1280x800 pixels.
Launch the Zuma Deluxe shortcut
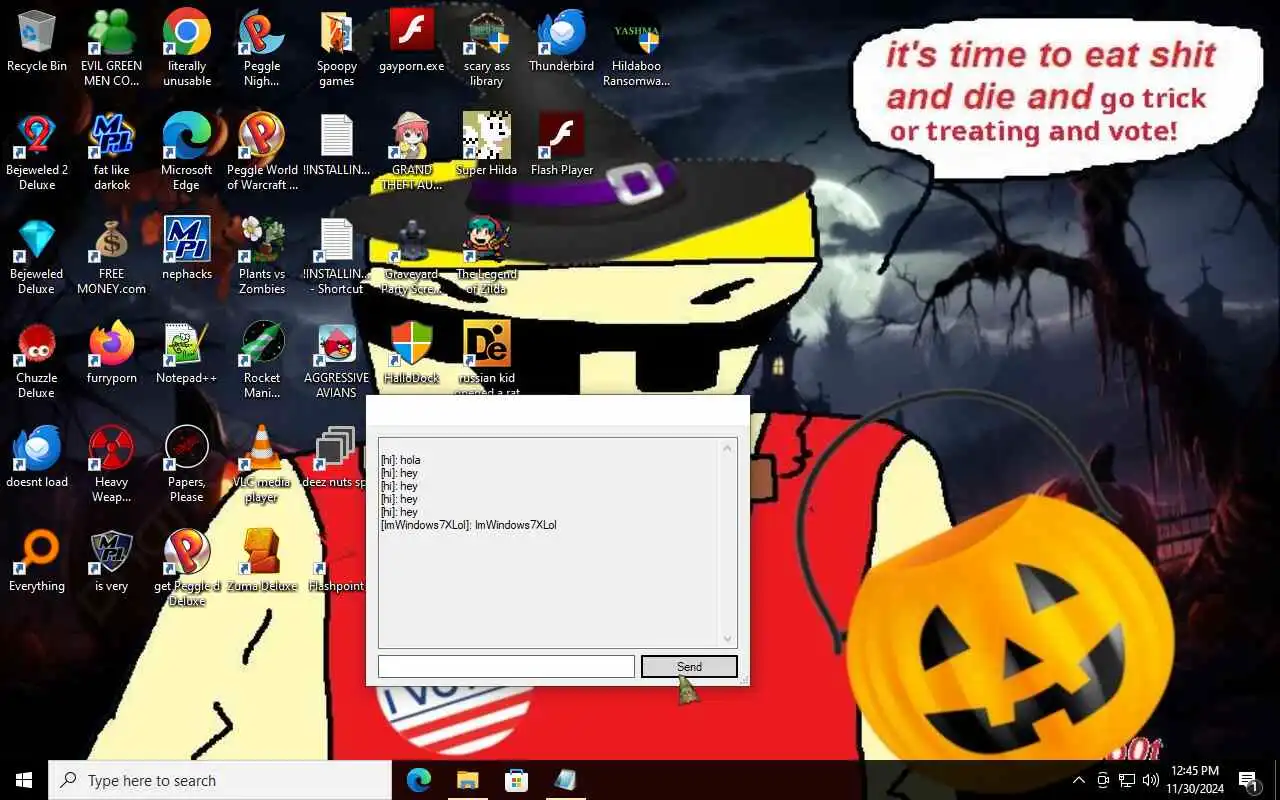tap(262, 561)
